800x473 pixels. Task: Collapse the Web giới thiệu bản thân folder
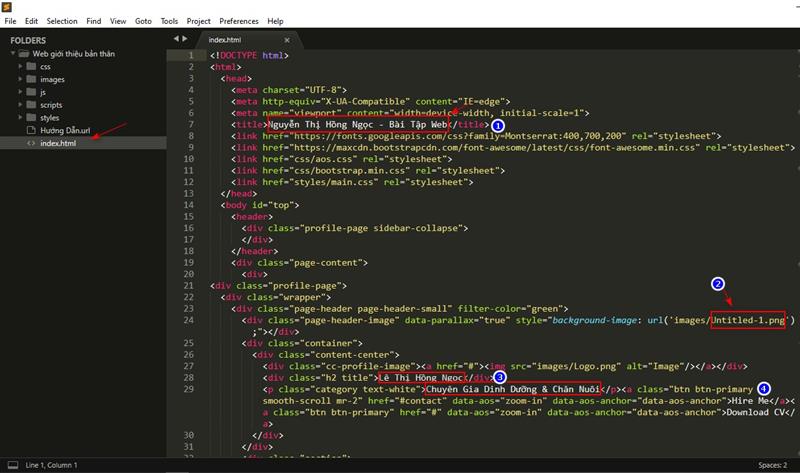(x=11, y=54)
